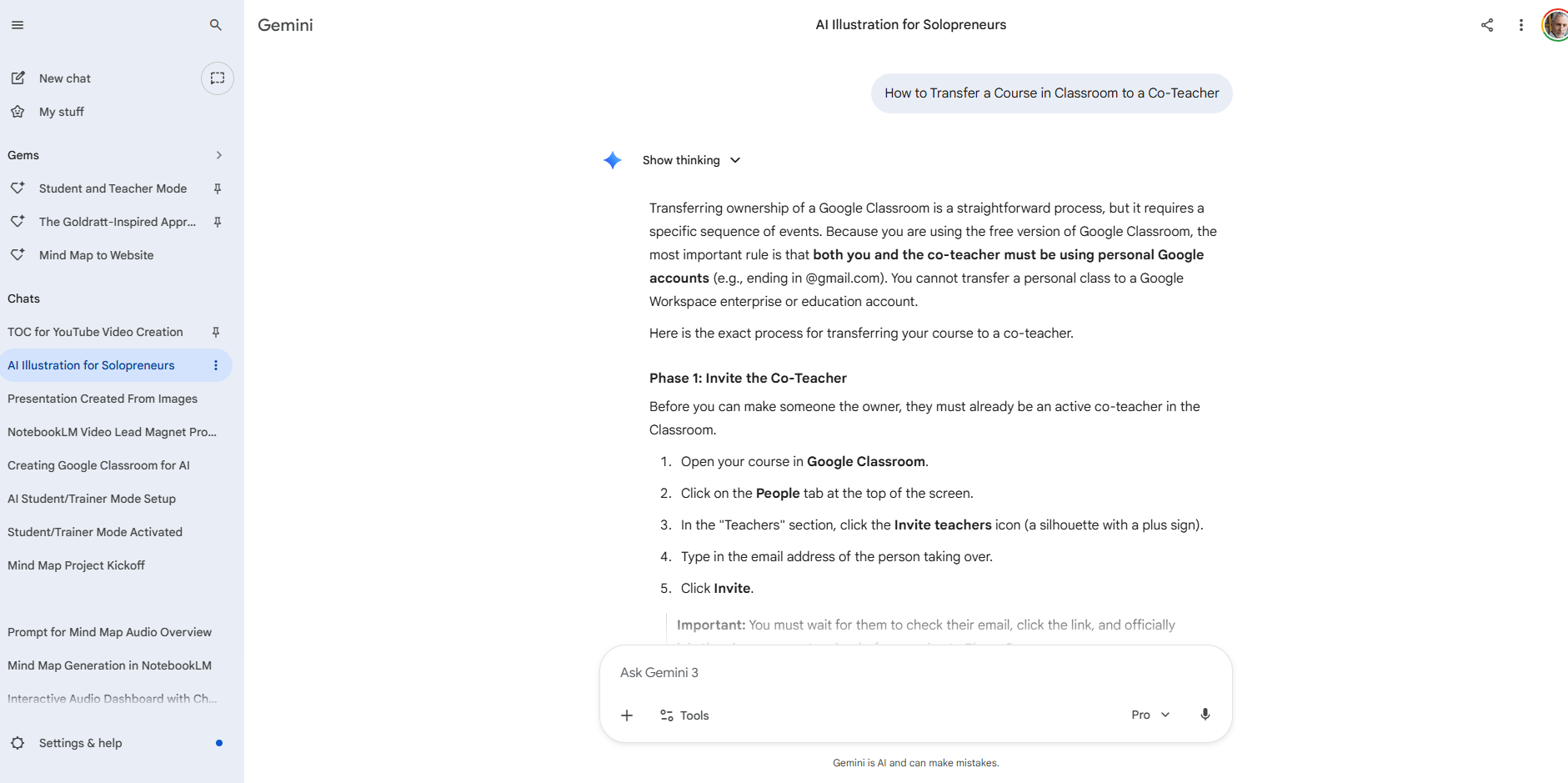
Task: Open the Tools button in prompt box
Action: point(684,715)
